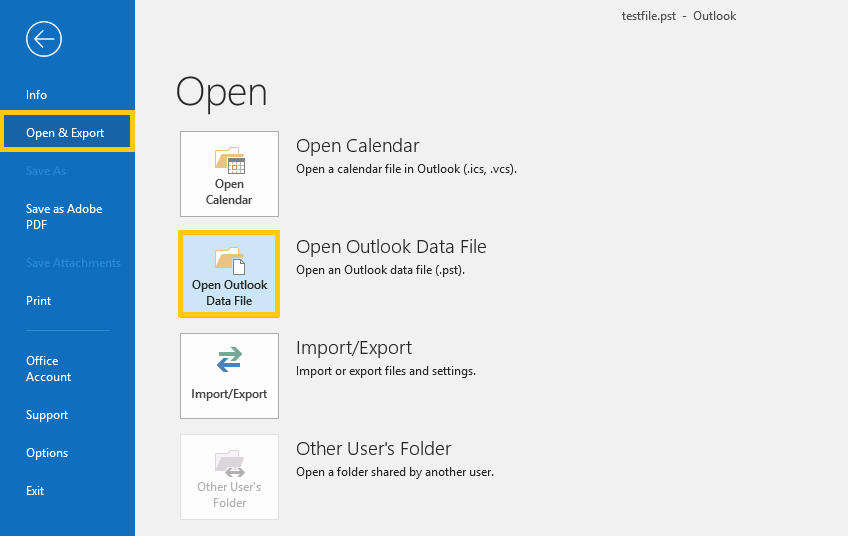The width and height of the screenshot is (848, 536).
Task: Click the Import/Export heading text
Action: pyautogui.click(x=354, y=348)
